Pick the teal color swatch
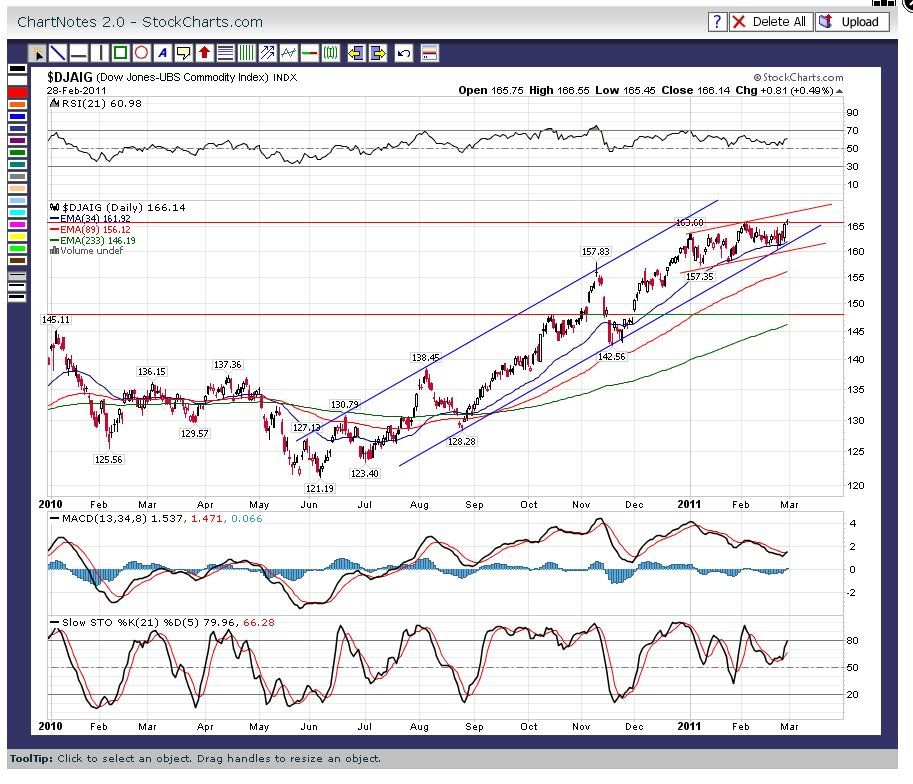Viewport: 913px width, 784px height. coord(17,165)
